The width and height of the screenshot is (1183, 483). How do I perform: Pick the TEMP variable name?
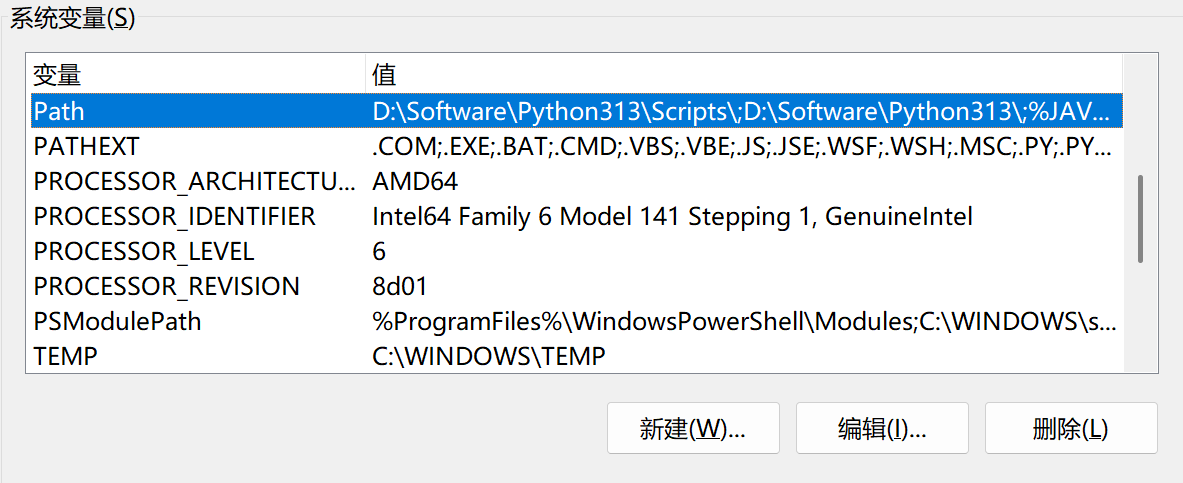coord(66,356)
